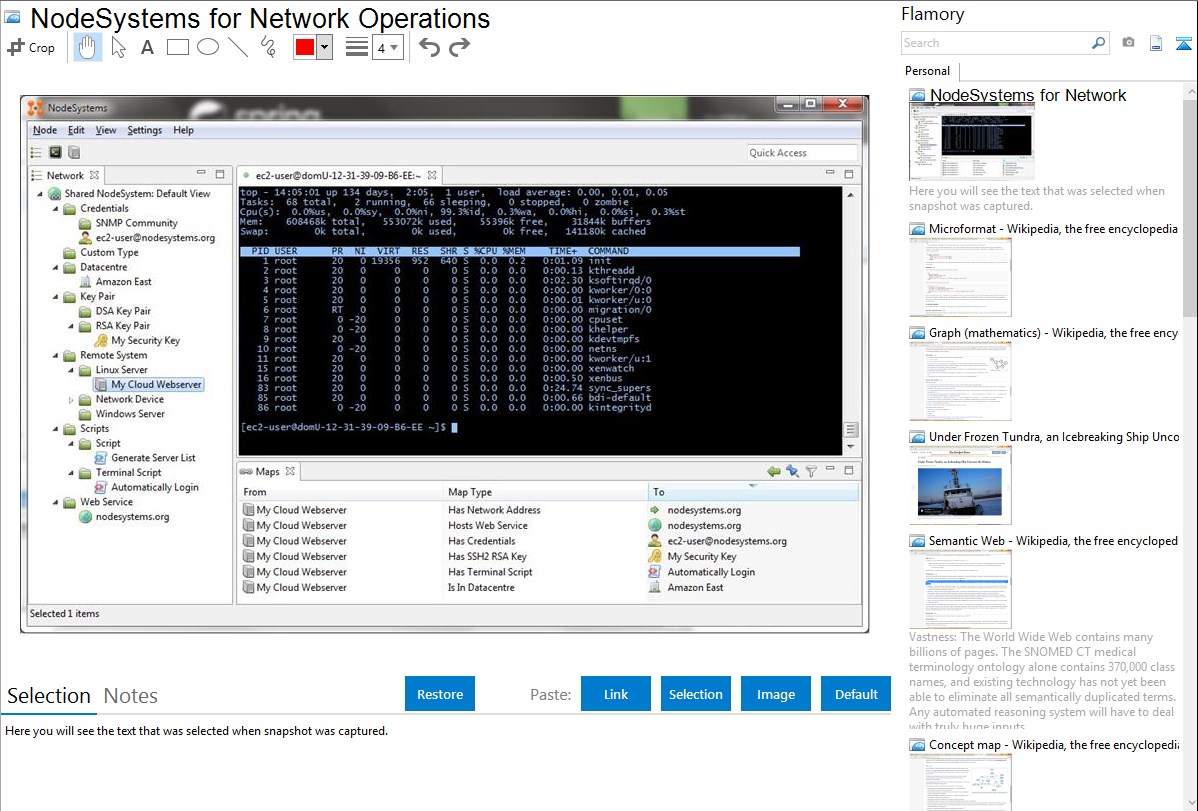
Task: Open Graph (mathematics) Wikipedia snapshot
Action: 960,381
